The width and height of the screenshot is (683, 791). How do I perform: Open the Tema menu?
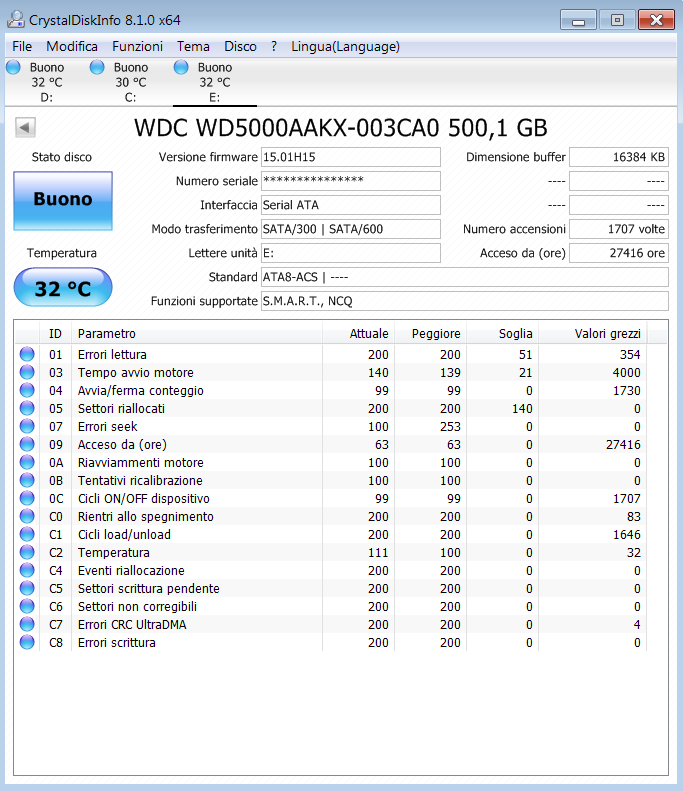[x=193, y=46]
